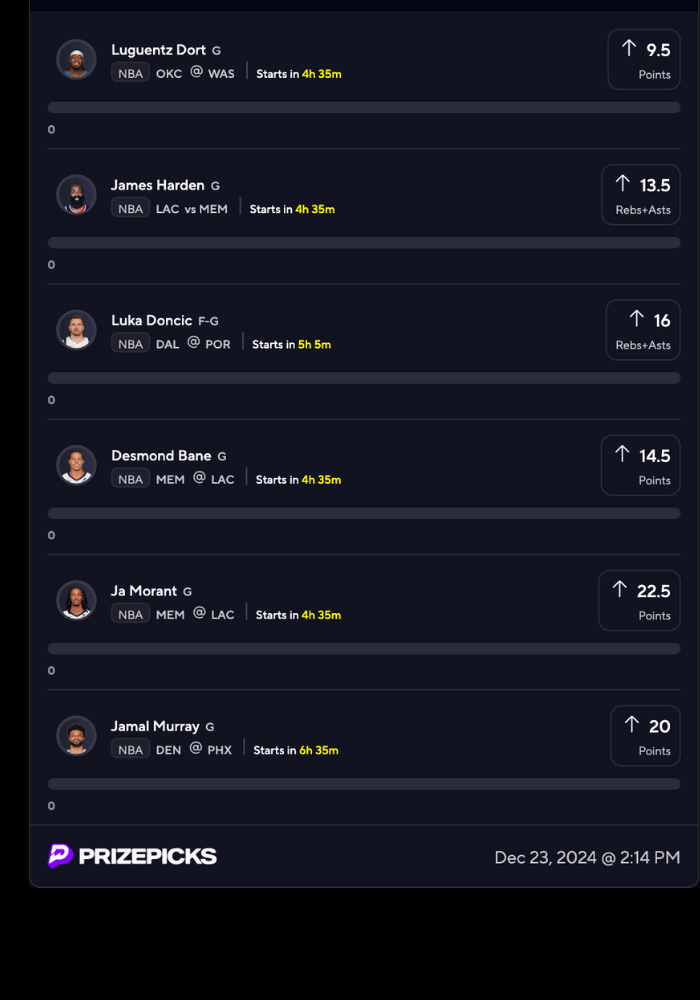Click the progress bar under Ja Morant
Viewport: 700px width, 1000px height.
(x=364, y=648)
